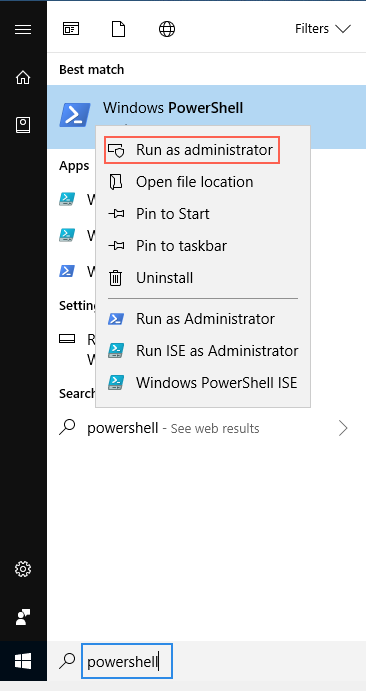Expand the web results chevron arrow
The image size is (366, 691).
pos(343,428)
